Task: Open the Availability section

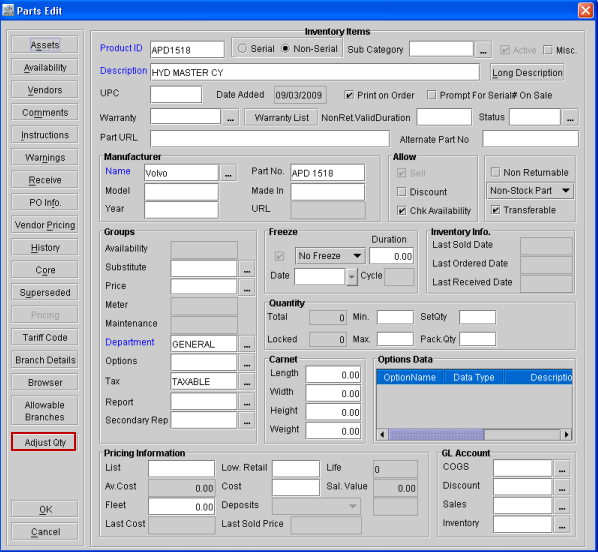Action: (x=45, y=67)
